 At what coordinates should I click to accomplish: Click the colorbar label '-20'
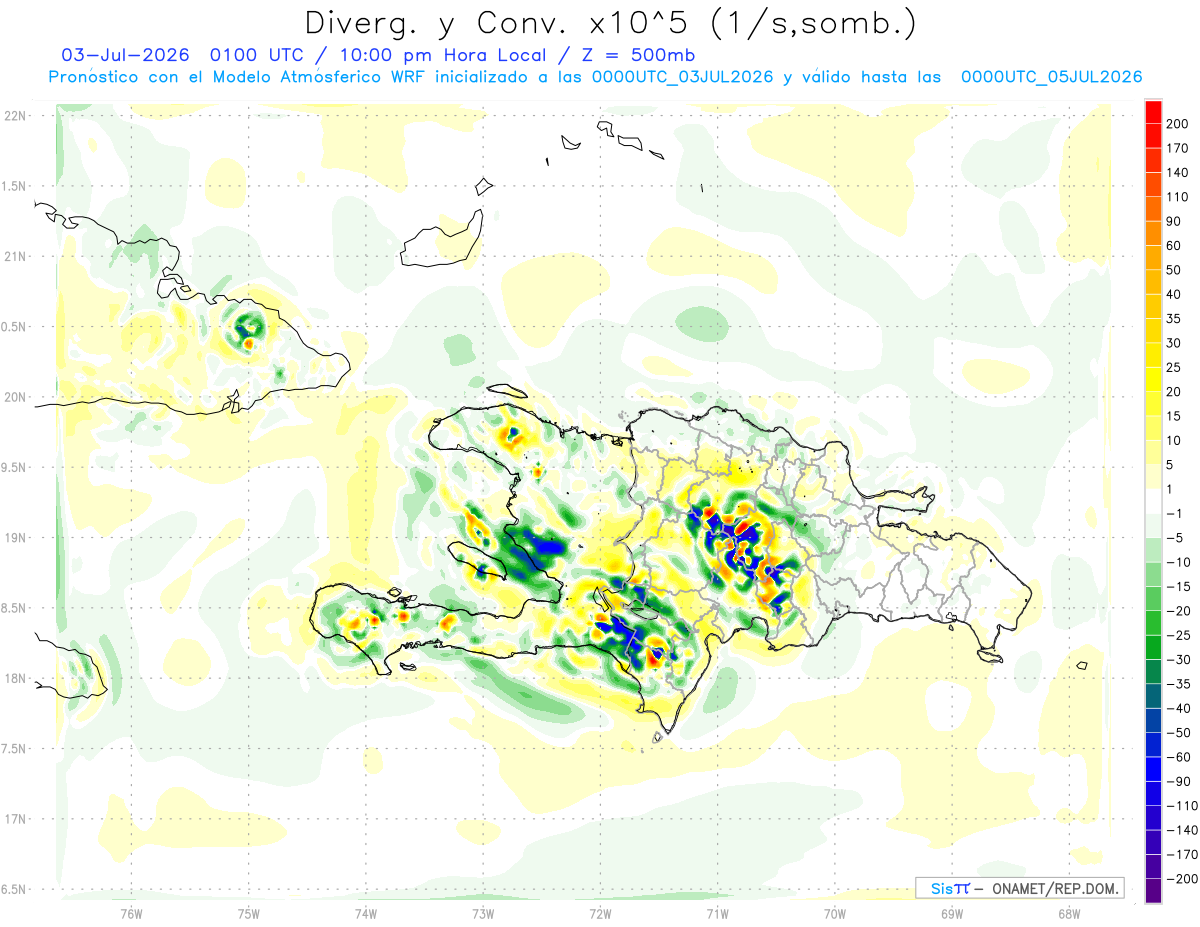pyautogui.click(x=1177, y=610)
